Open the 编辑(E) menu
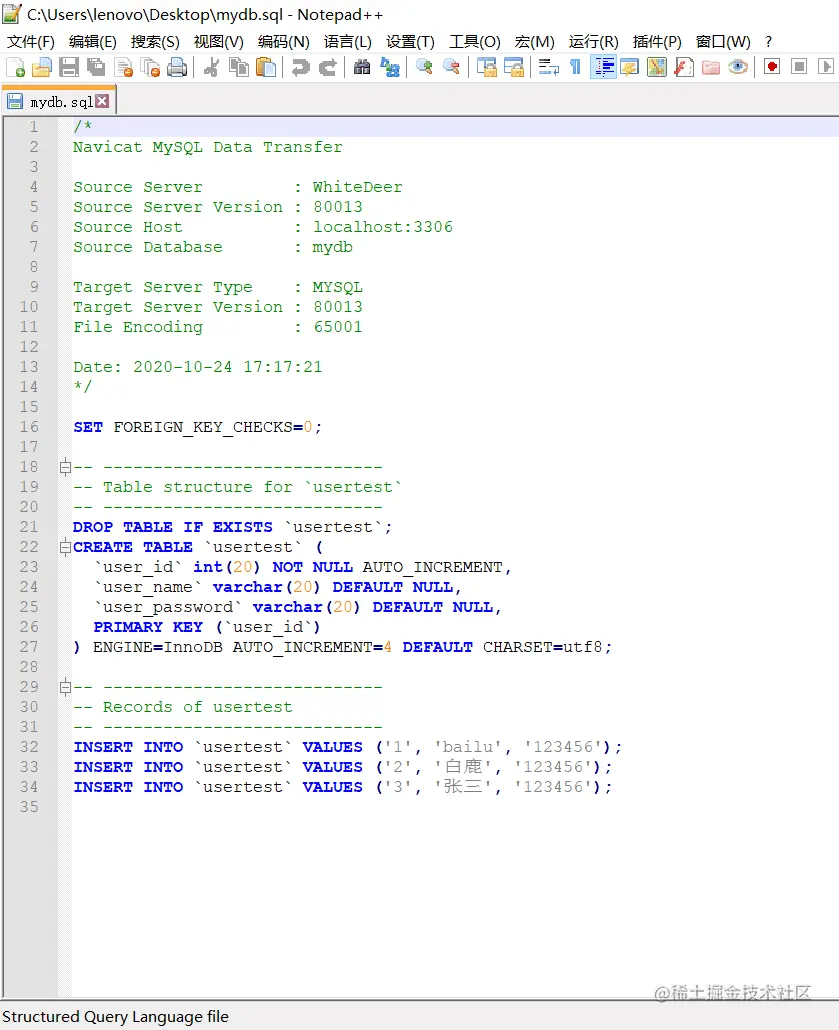 pyautogui.click(x=93, y=42)
